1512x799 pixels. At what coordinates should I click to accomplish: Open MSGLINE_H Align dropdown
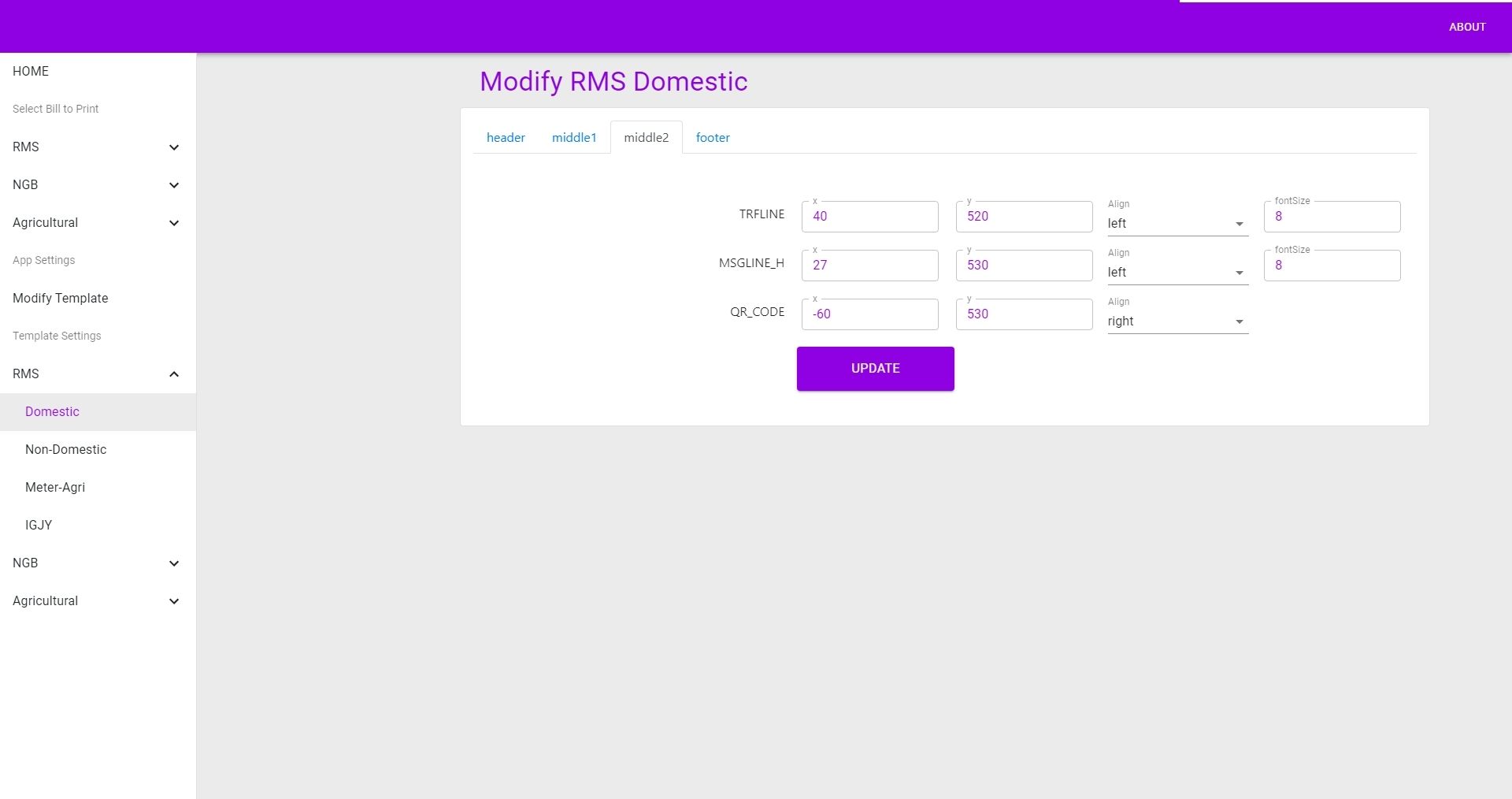(x=1177, y=273)
